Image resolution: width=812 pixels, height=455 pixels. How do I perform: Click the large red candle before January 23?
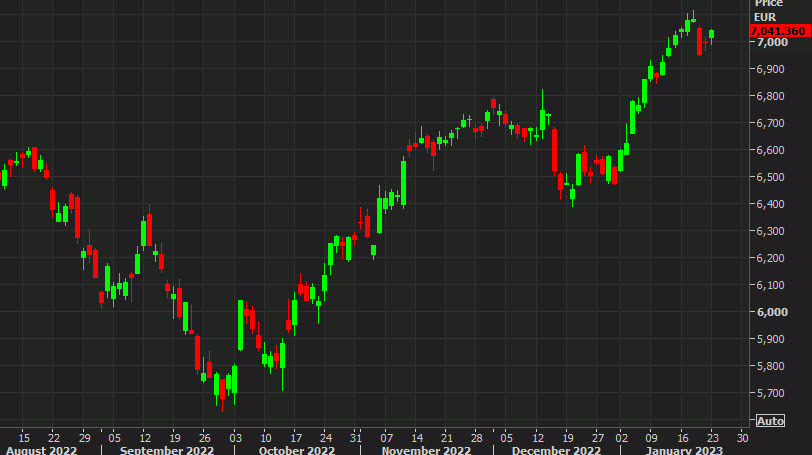click(700, 41)
